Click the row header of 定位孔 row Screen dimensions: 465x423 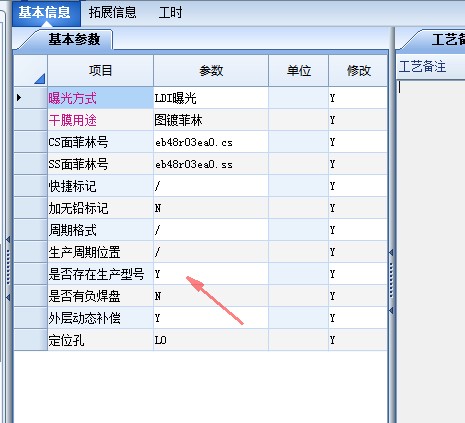[x=30, y=340]
